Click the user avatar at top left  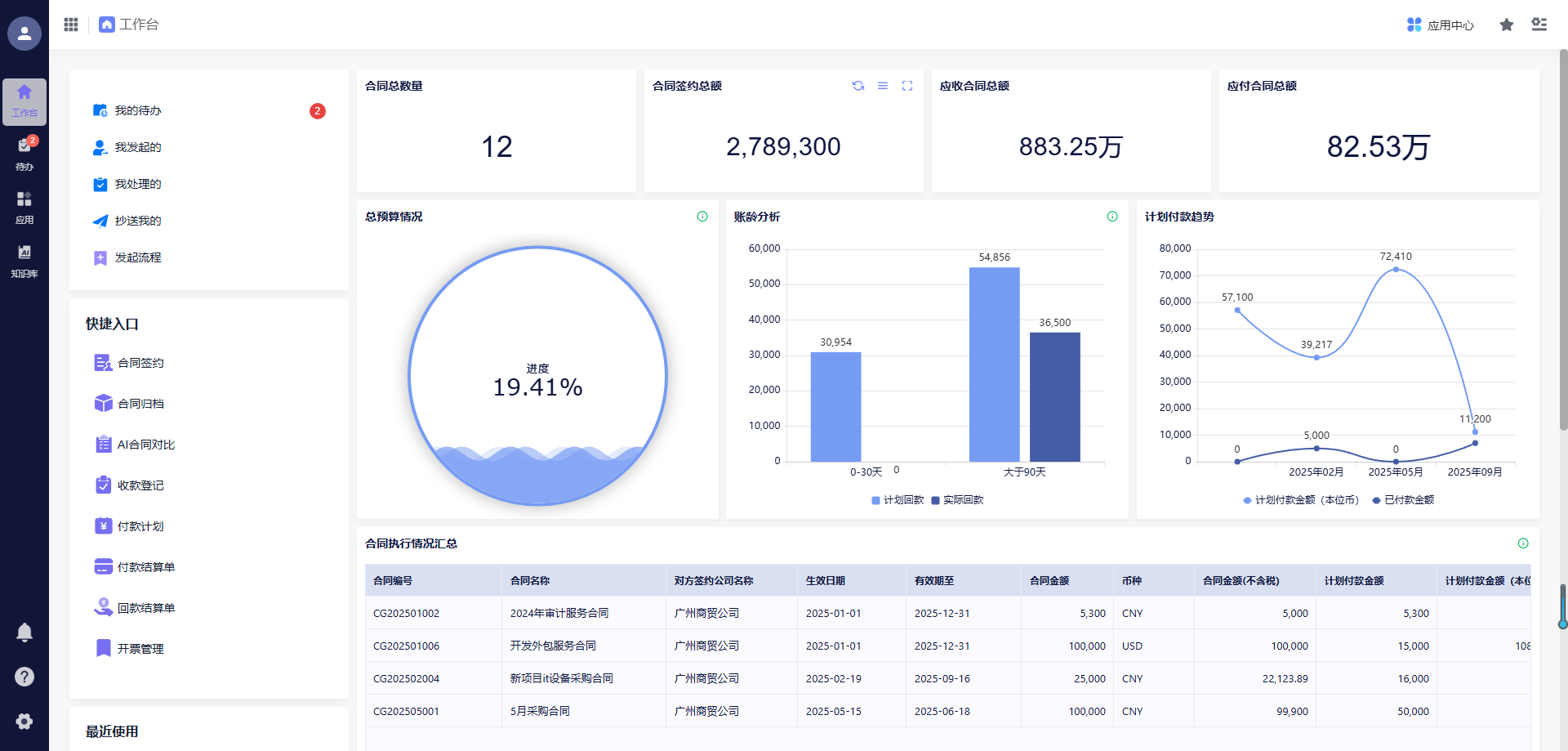tap(24, 34)
